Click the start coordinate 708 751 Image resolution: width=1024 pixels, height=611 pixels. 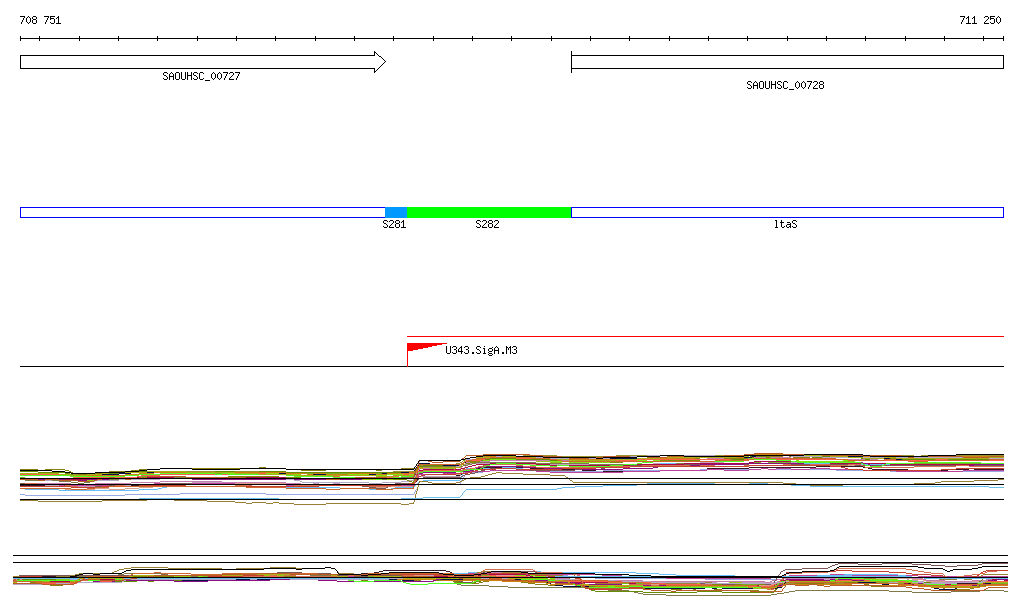pyautogui.click(x=40, y=20)
